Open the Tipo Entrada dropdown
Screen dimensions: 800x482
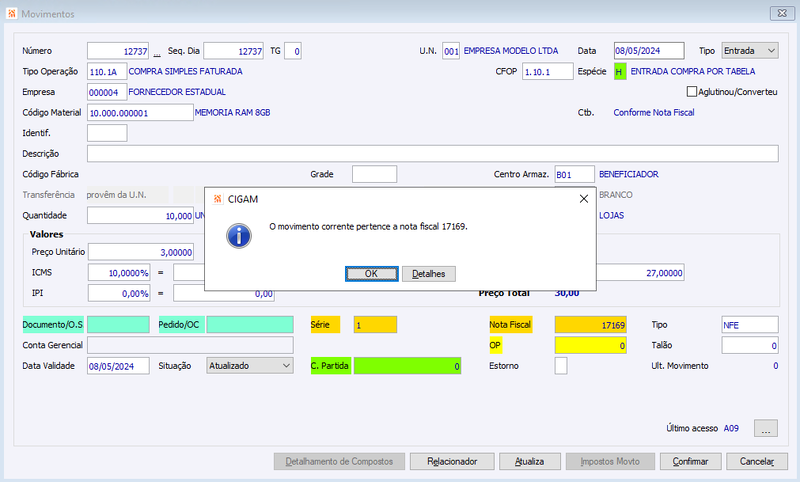(749, 51)
